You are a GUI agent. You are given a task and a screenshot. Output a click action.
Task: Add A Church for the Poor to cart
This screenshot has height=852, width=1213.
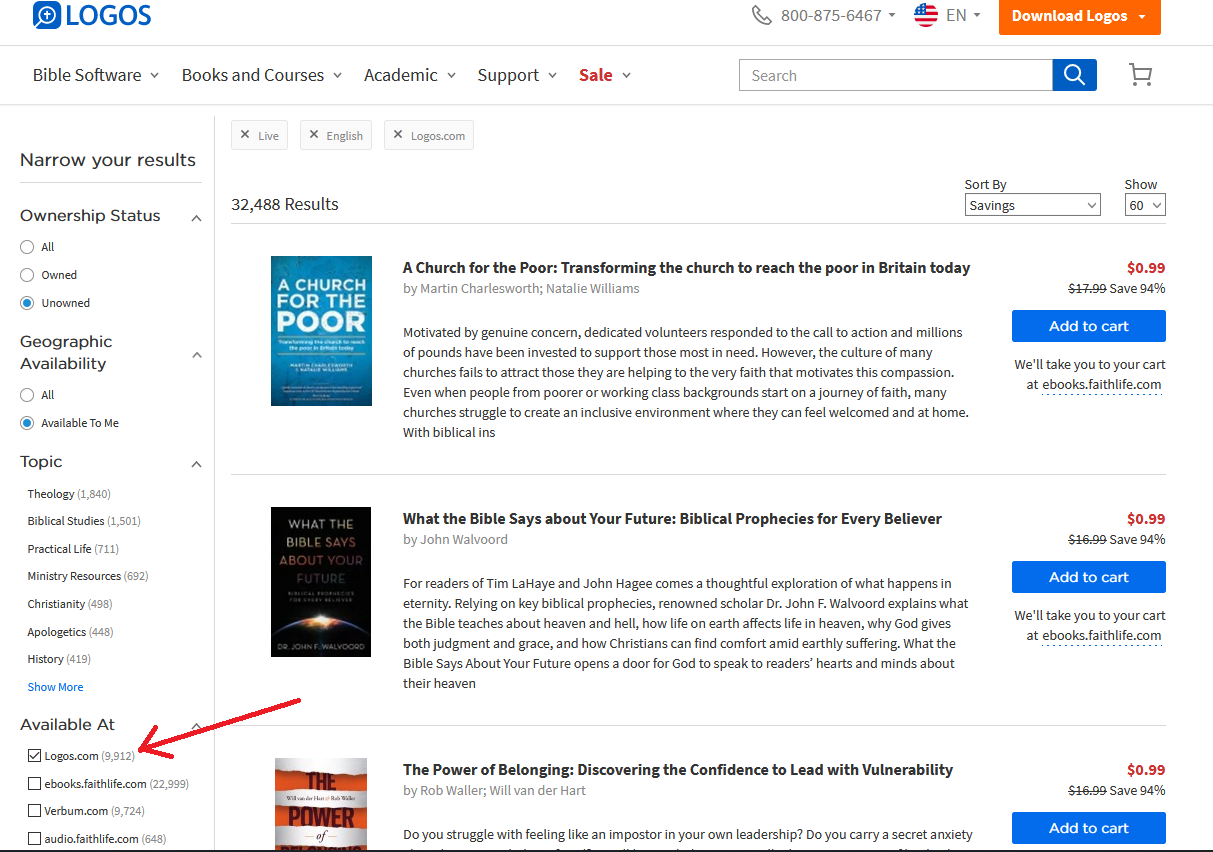tap(1089, 326)
